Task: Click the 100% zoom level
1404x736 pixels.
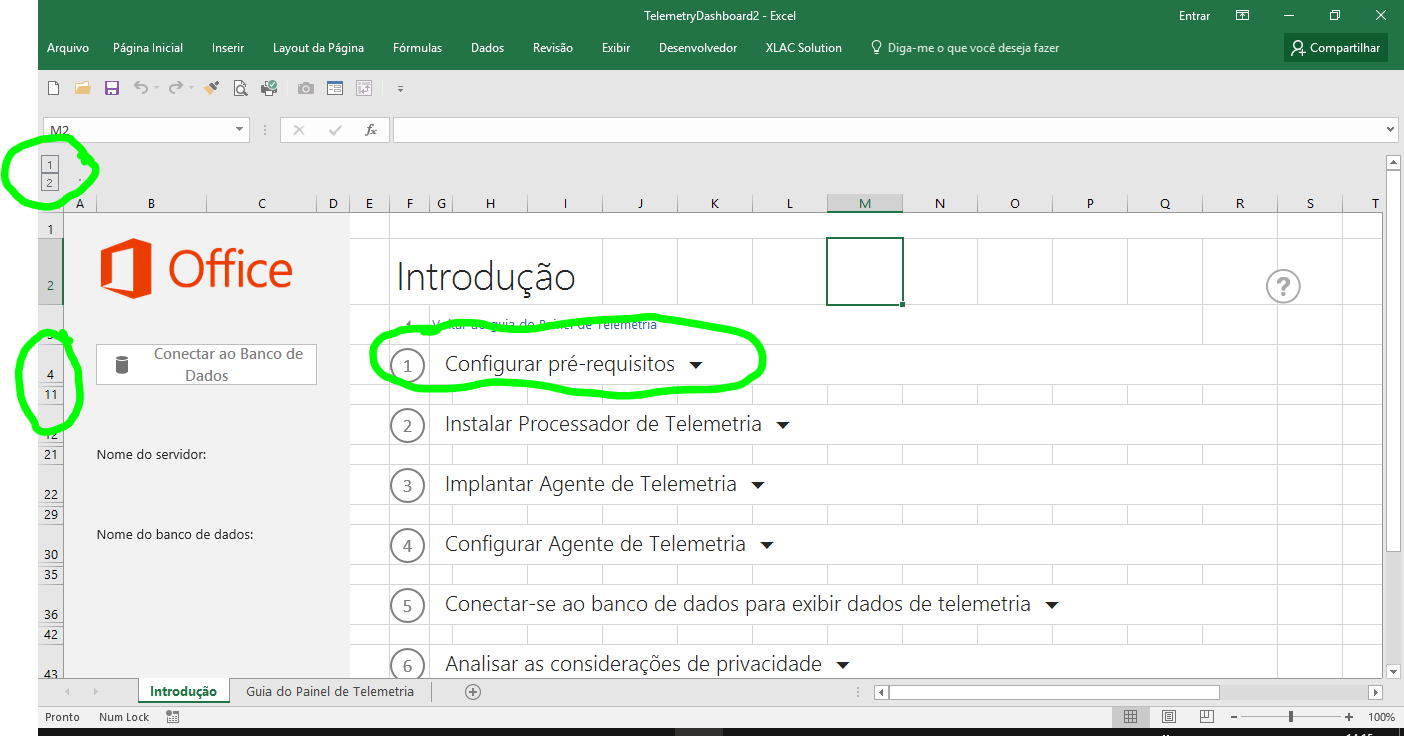Action: pyautogui.click(x=1381, y=717)
